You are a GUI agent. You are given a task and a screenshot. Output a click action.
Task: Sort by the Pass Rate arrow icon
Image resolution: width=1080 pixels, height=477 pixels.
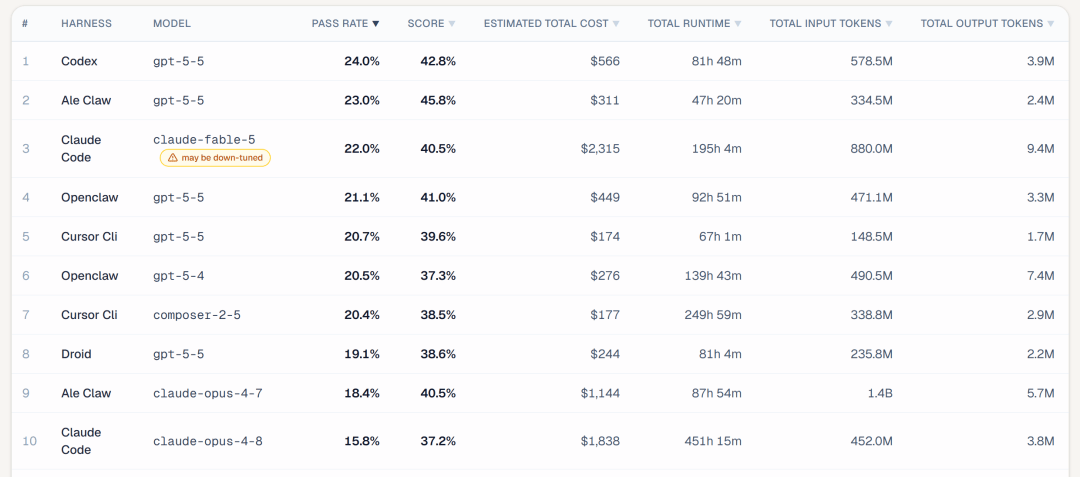pyautogui.click(x=375, y=23)
